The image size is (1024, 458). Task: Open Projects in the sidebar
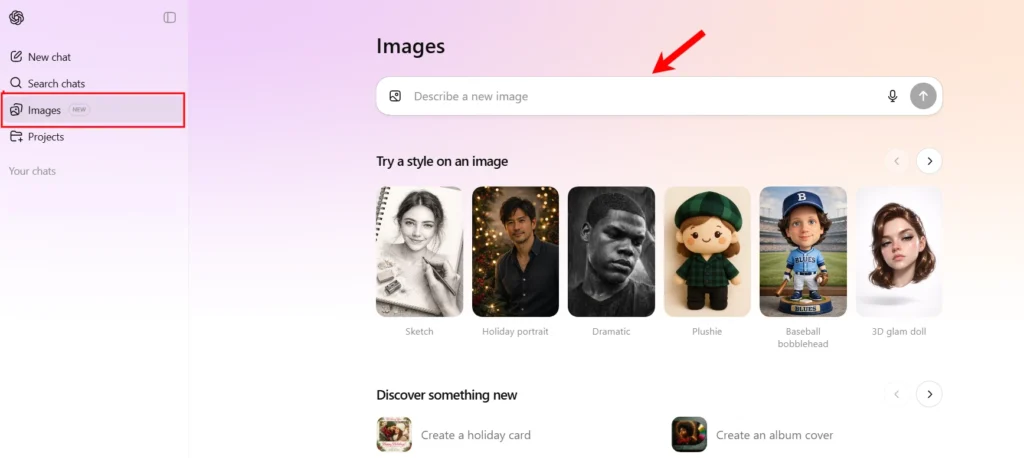(x=94, y=137)
